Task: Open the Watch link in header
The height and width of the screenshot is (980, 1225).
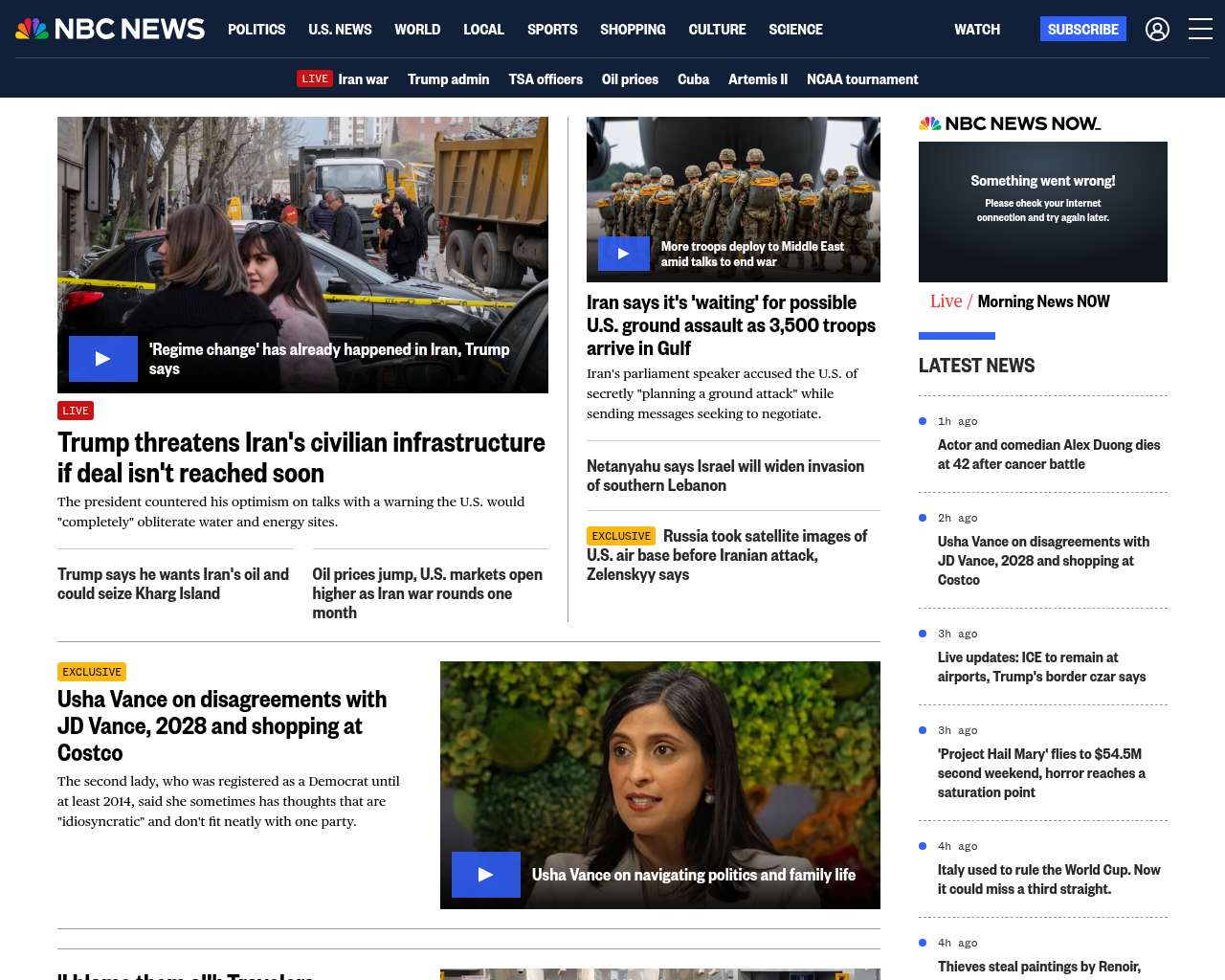Action: 976,30
